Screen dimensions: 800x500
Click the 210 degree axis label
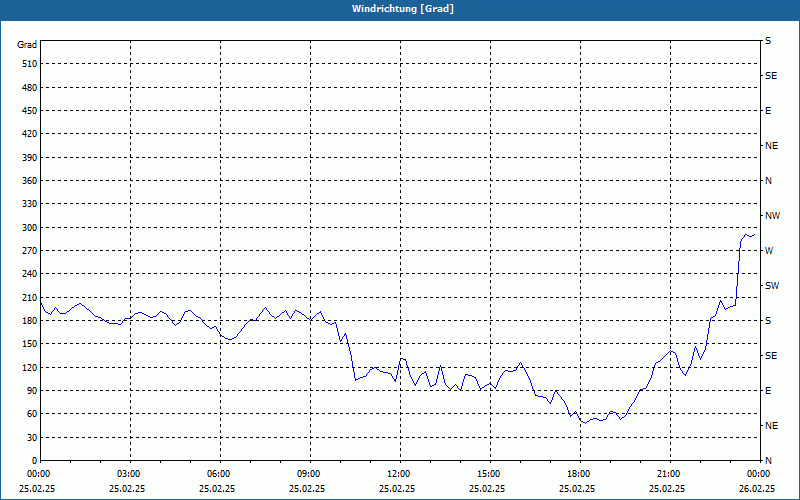tap(30, 297)
